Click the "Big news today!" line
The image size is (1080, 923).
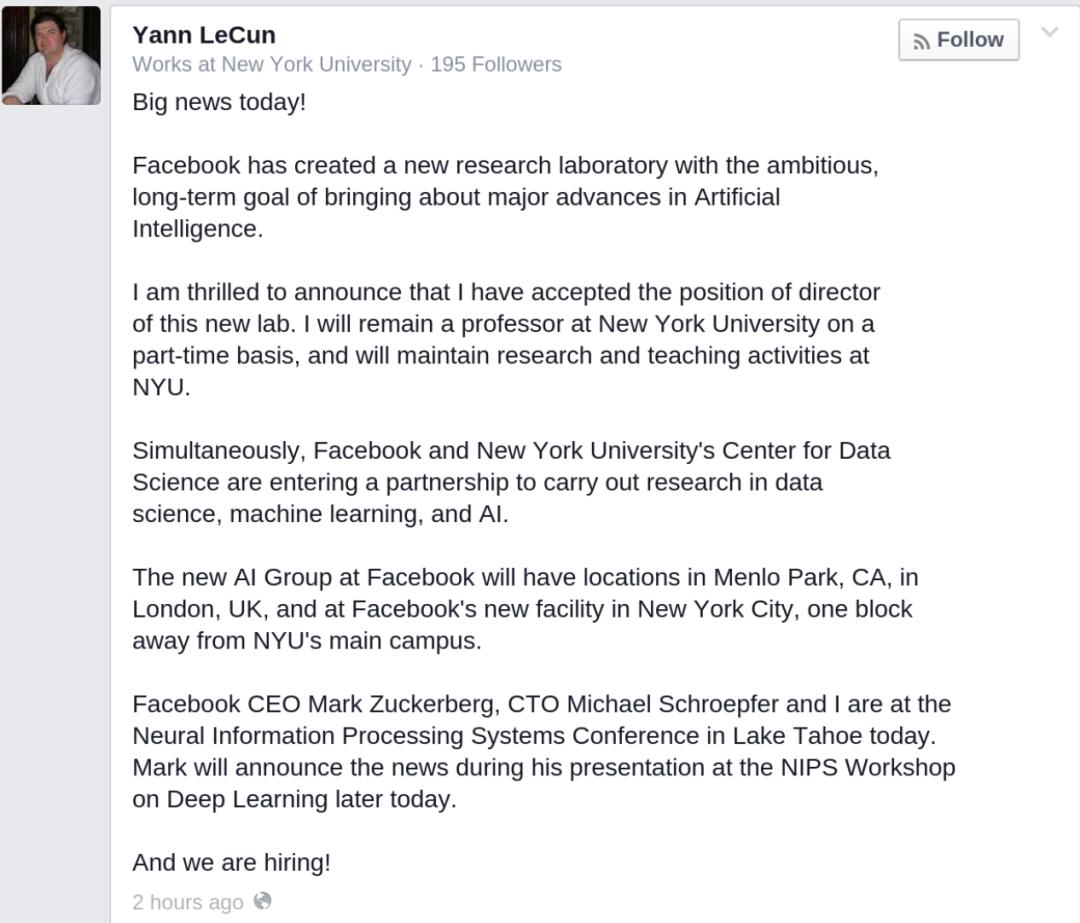(x=219, y=103)
